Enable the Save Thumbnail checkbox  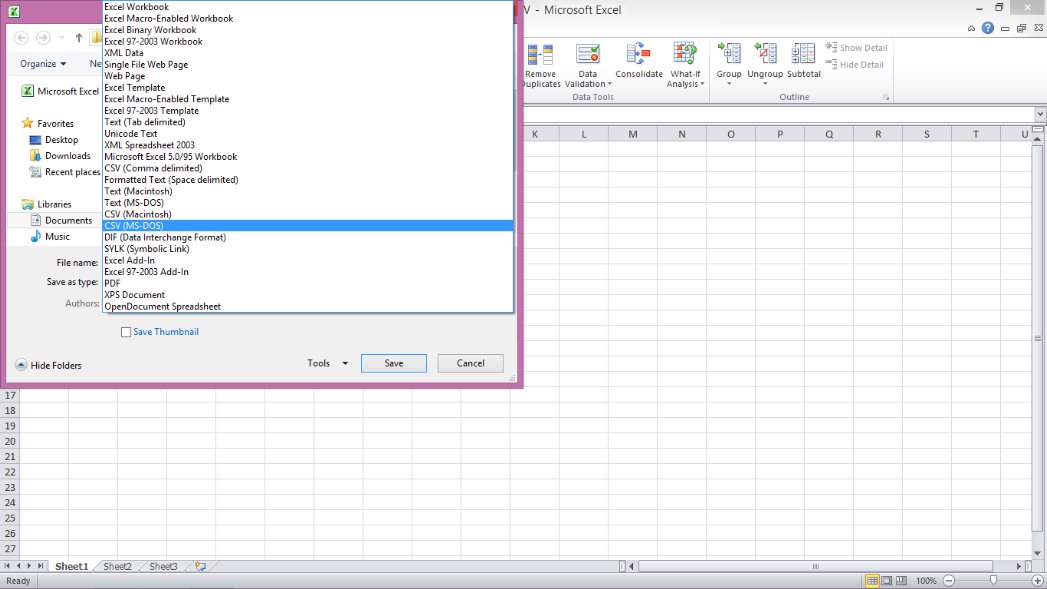click(x=126, y=331)
